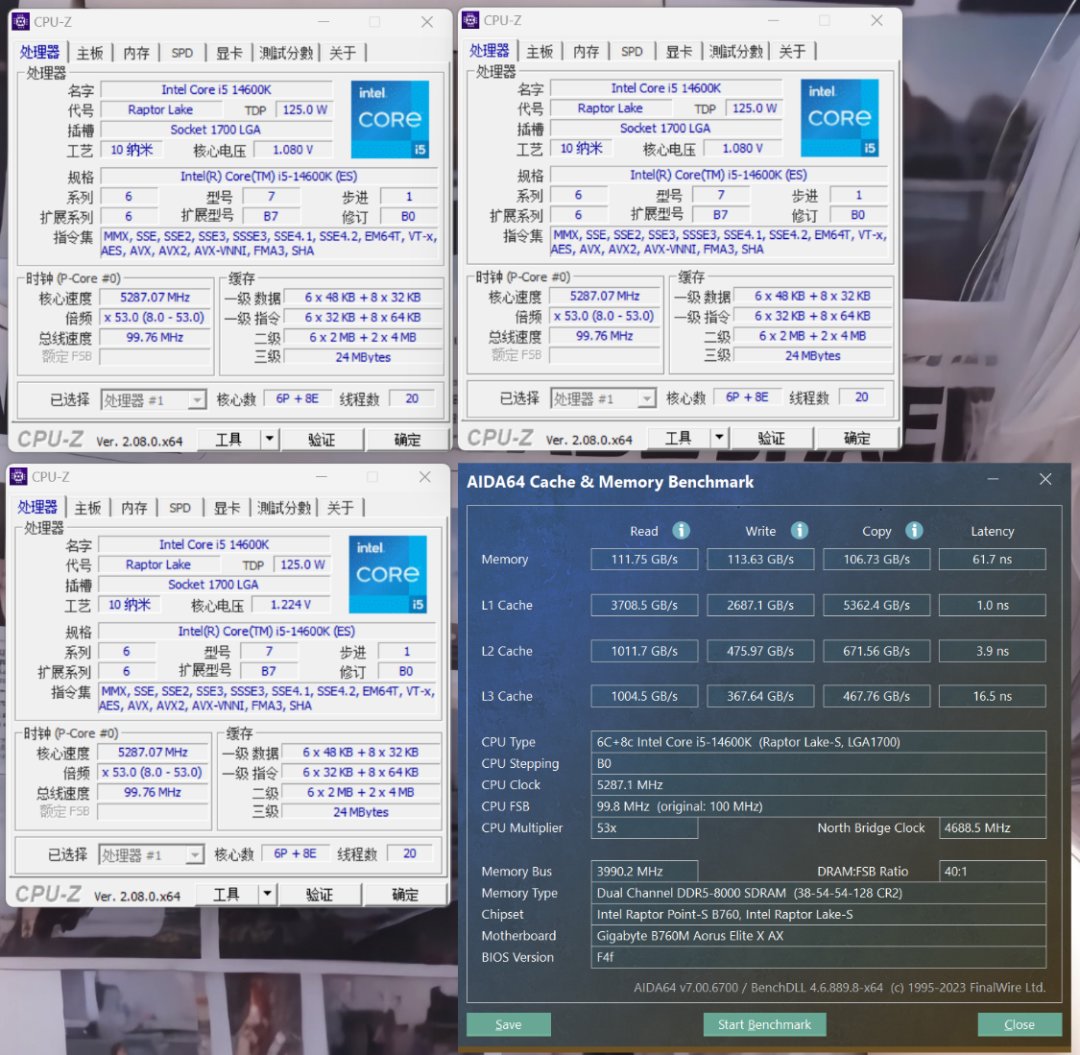
Task: Click the 总线速度 99.76 MHz value in the bottom-left CPU-Z window
Action: click(x=153, y=793)
